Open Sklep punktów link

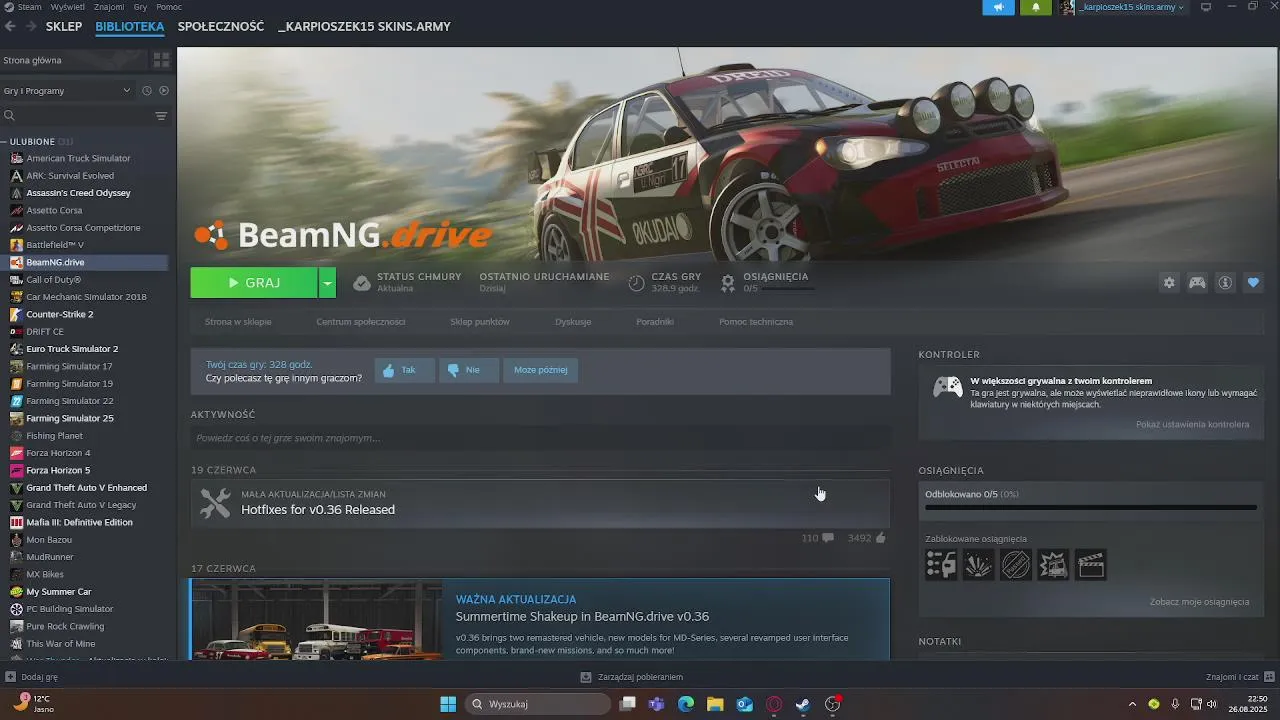[x=480, y=322]
